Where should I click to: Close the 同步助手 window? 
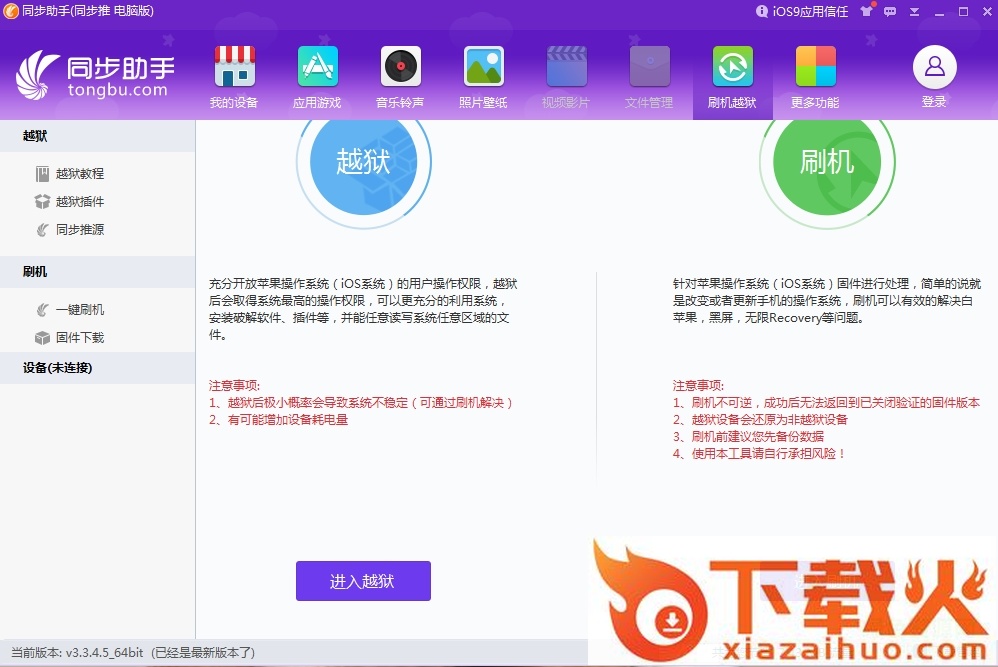point(987,11)
